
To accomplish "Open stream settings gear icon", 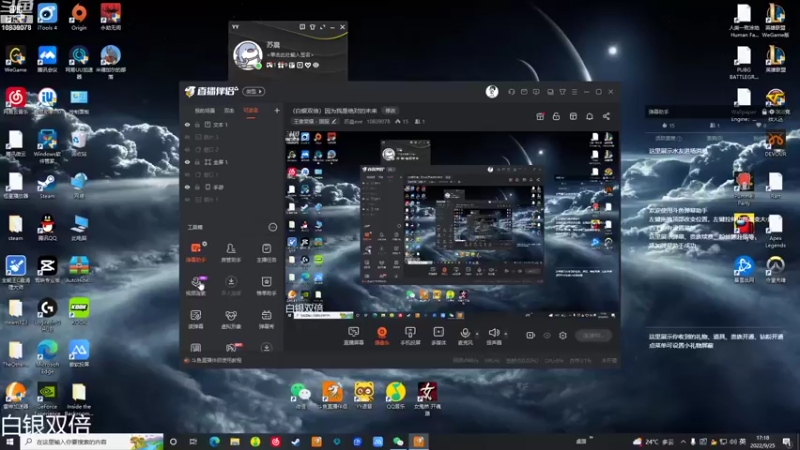I will coord(563,335).
